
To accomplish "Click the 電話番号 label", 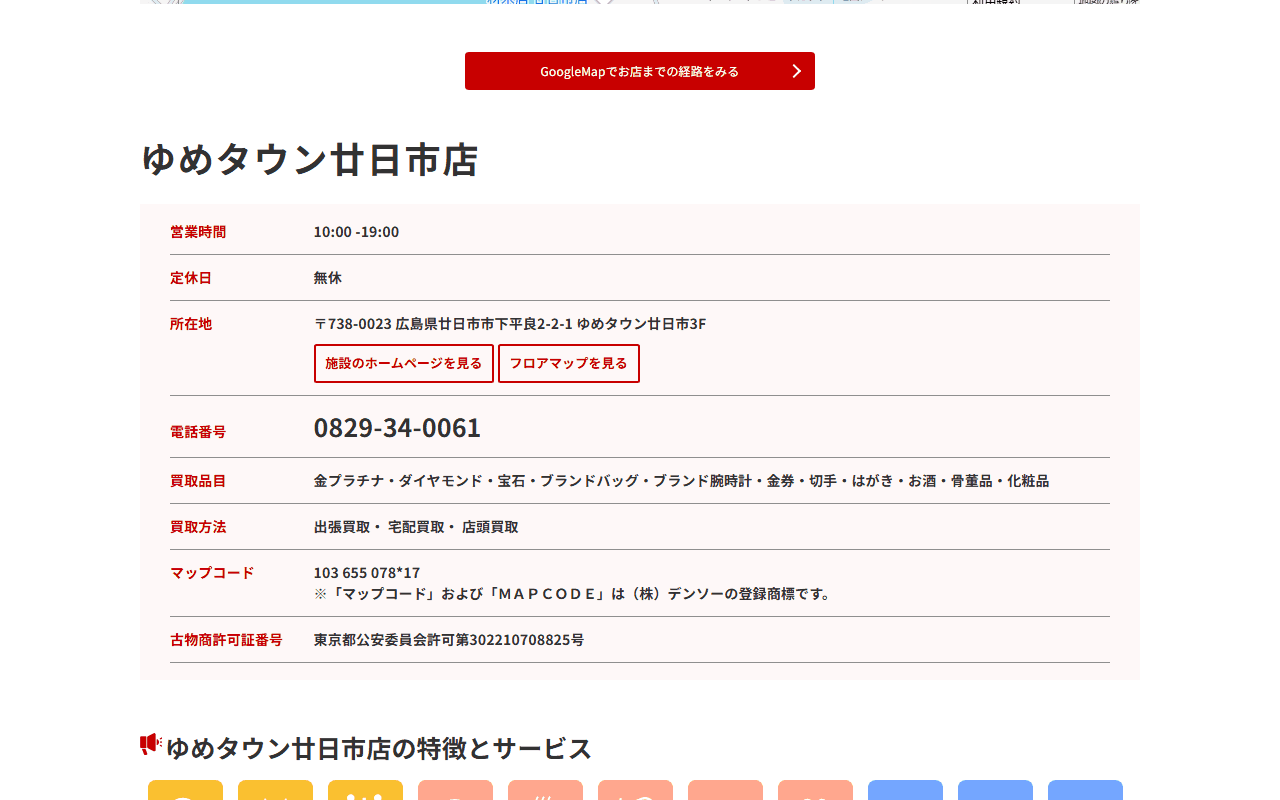I will pos(198,432).
